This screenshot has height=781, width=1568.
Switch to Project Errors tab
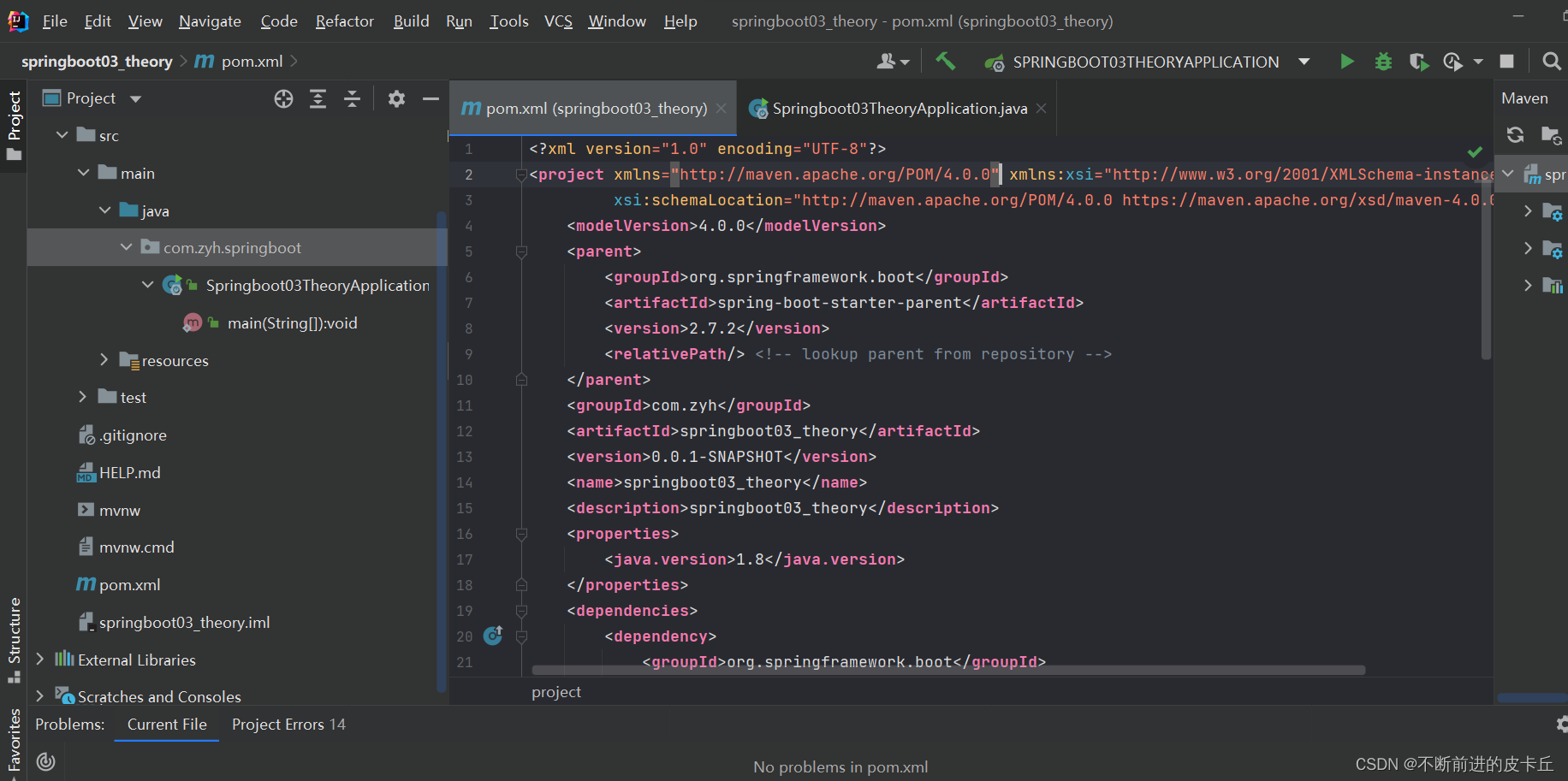pos(288,725)
